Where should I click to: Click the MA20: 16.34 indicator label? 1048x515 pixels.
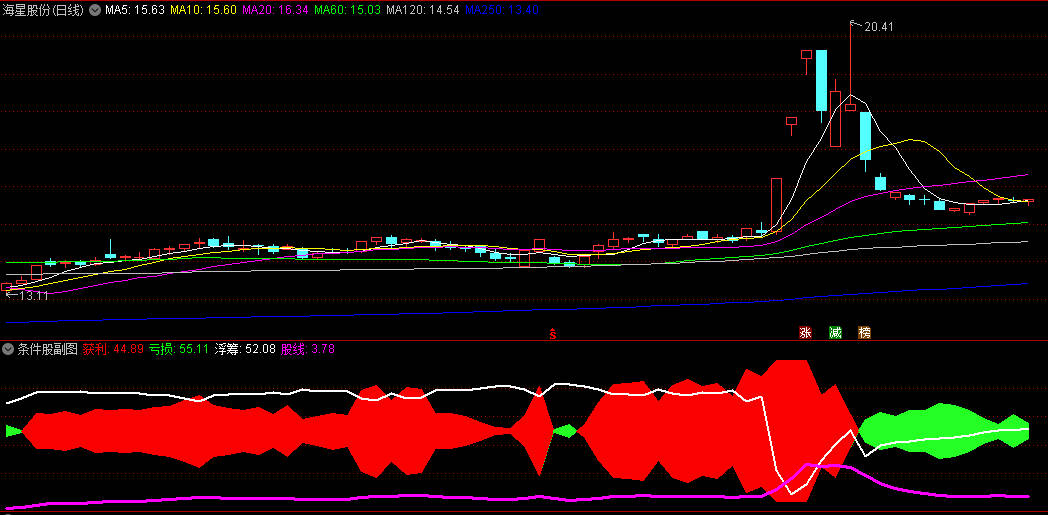[275, 10]
